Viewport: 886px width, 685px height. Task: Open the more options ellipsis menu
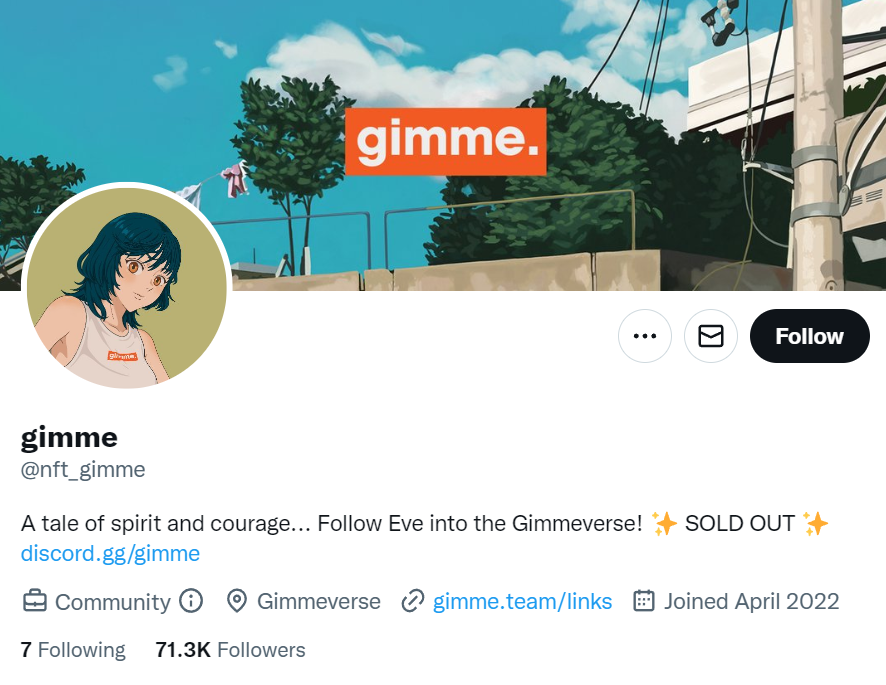click(x=645, y=336)
